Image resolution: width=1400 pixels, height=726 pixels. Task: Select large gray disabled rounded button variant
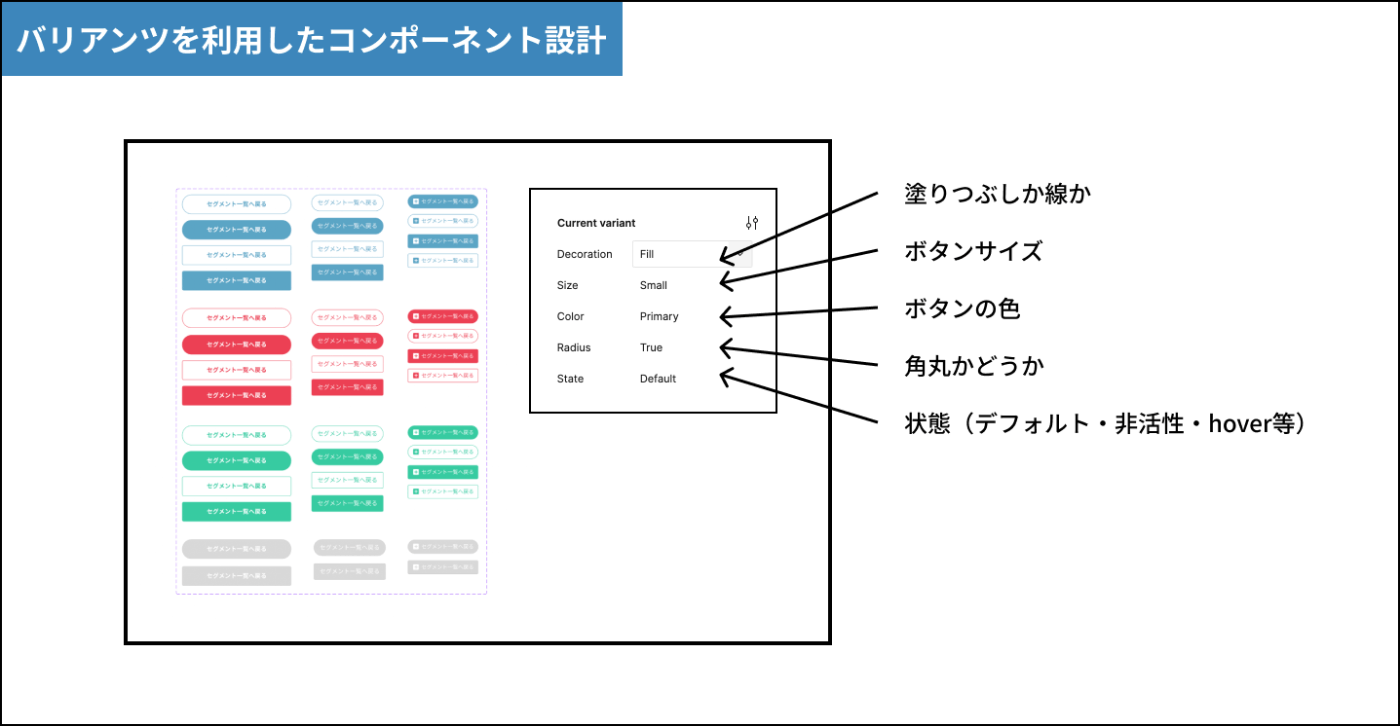pos(236,549)
